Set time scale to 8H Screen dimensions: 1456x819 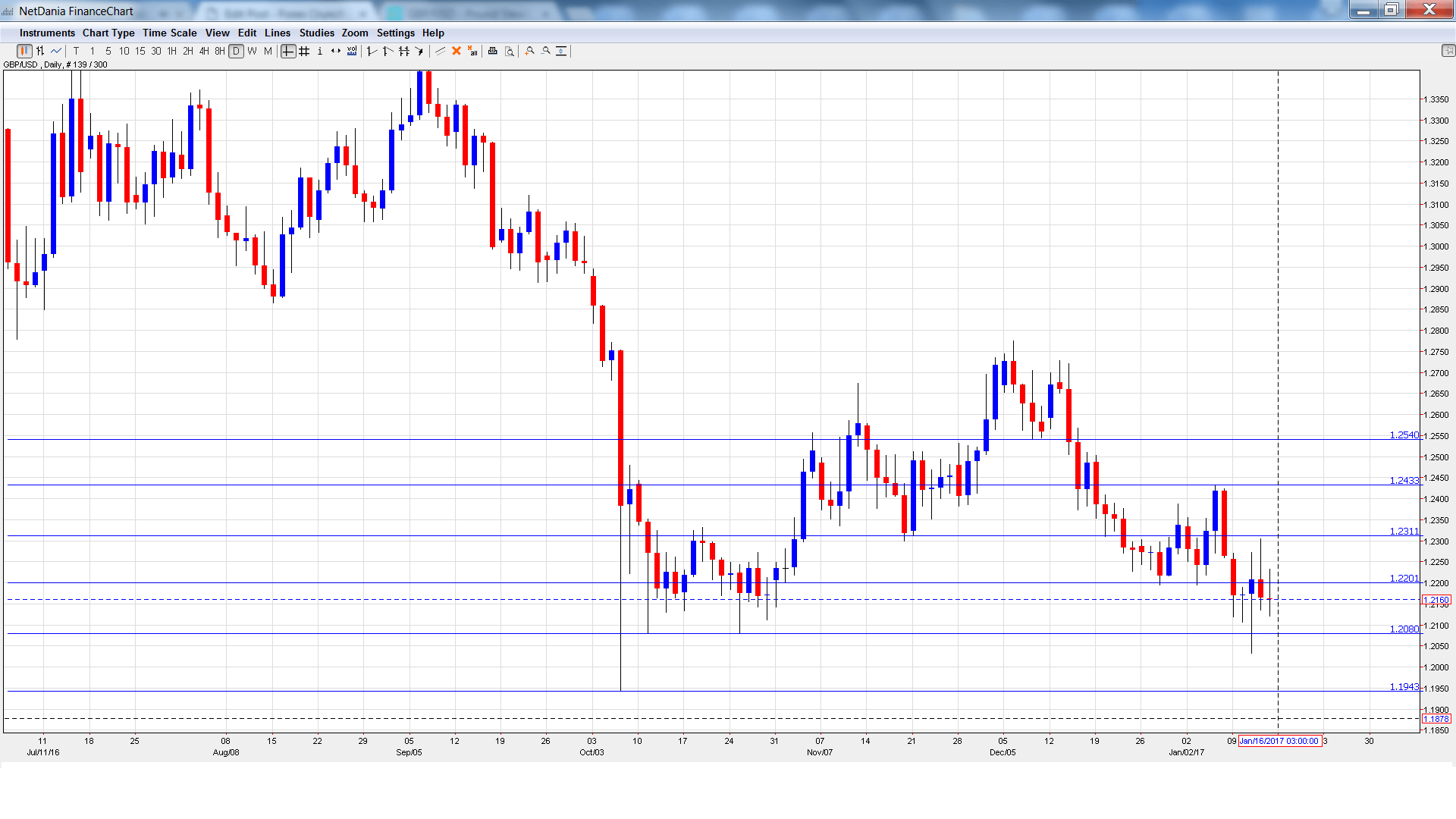click(220, 52)
